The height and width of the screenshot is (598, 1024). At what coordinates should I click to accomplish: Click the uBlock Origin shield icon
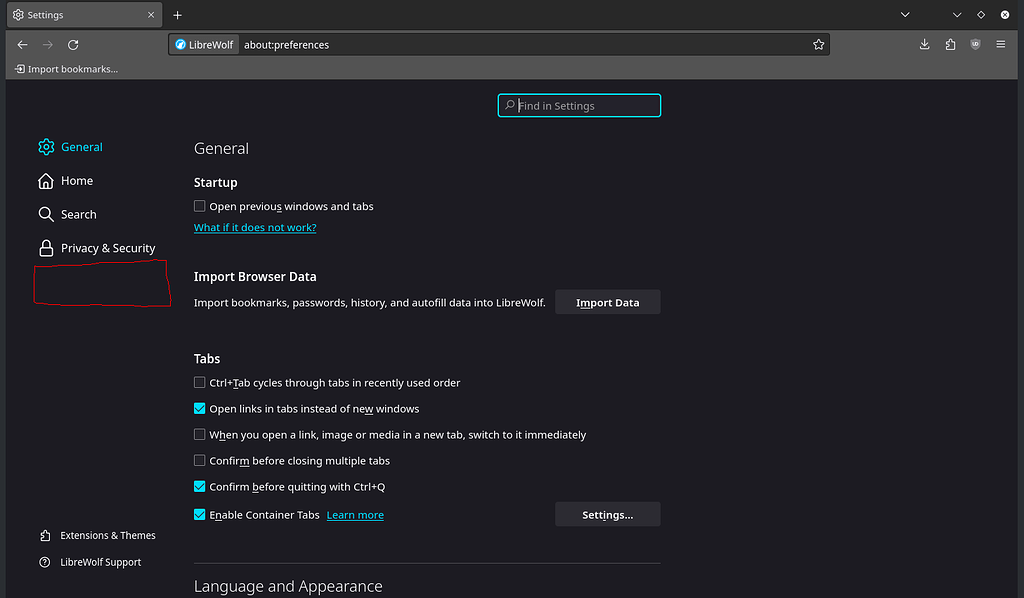(975, 44)
